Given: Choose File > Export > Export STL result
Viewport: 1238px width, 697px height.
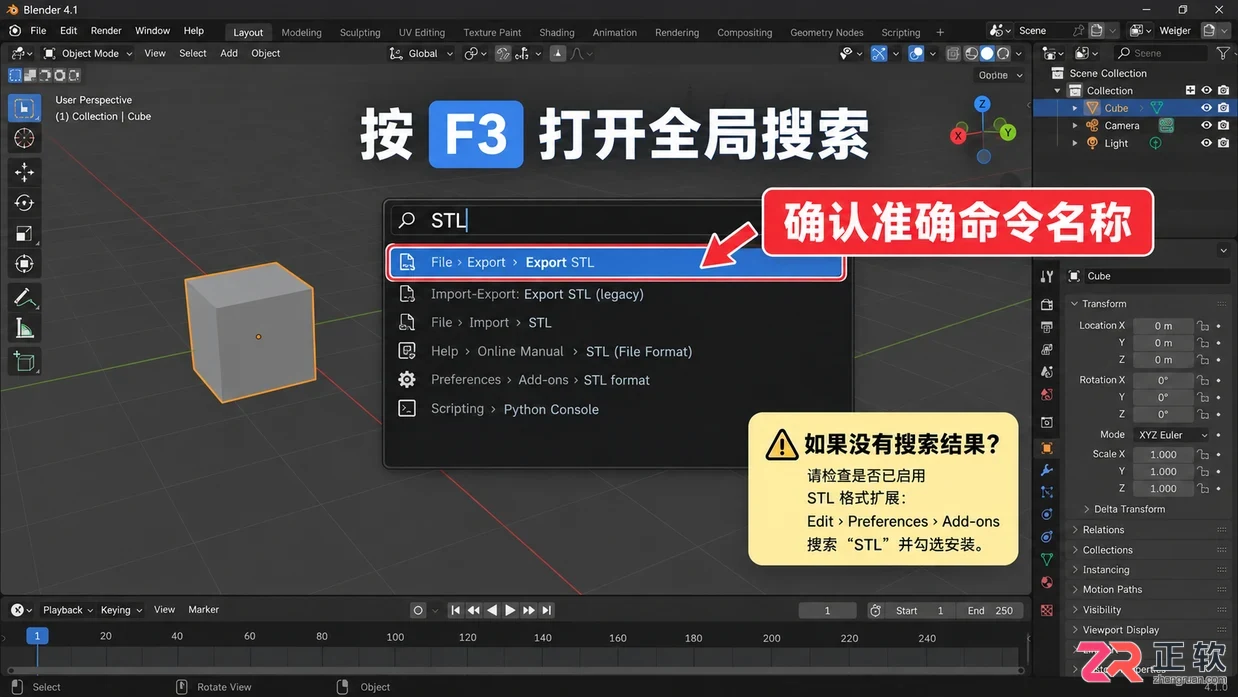Looking at the screenshot, I should click(x=615, y=262).
